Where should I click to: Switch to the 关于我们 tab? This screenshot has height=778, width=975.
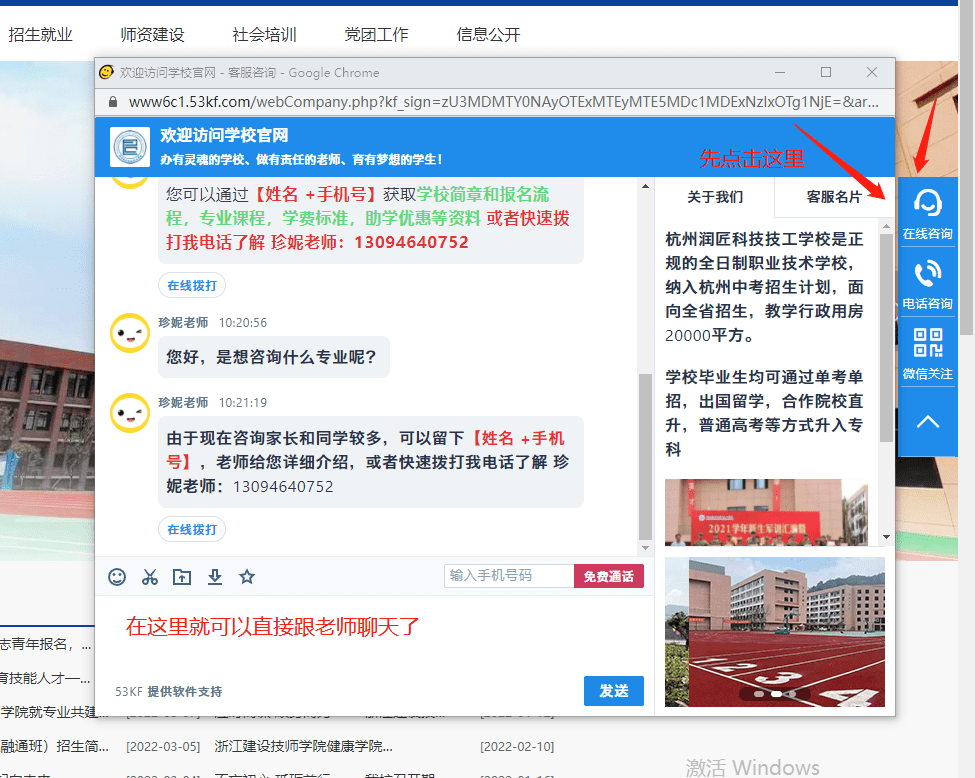tap(715, 197)
